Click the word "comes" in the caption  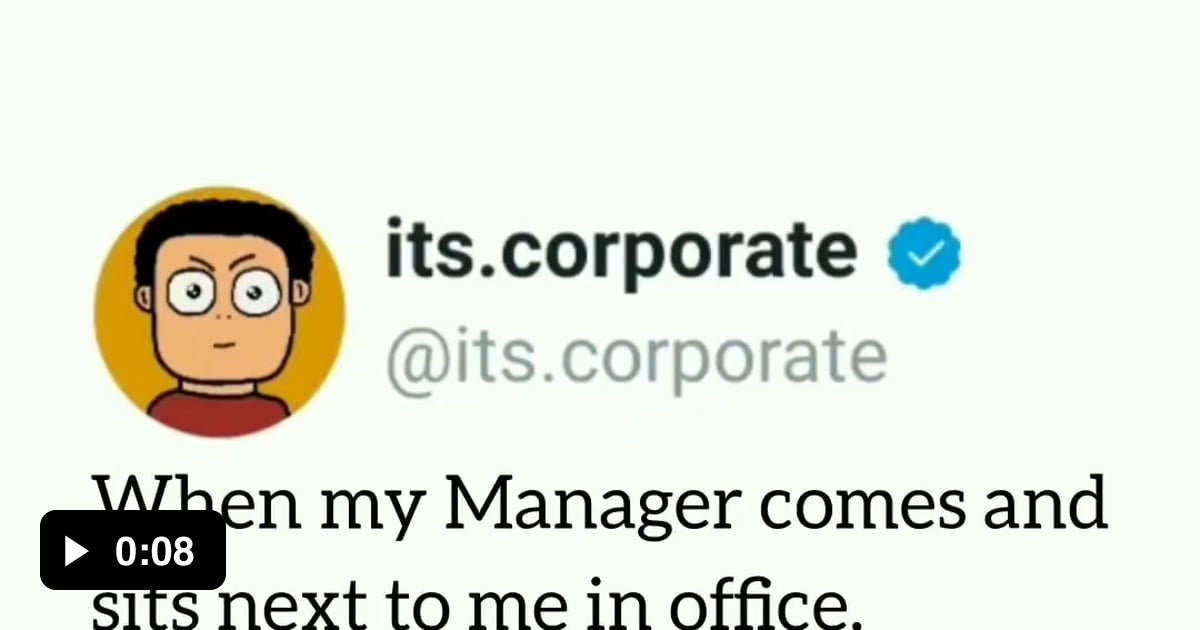click(854, 507)
